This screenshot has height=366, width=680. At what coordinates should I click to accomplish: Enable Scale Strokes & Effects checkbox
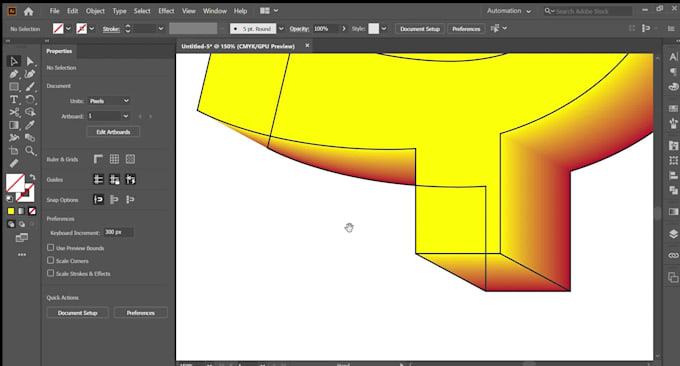50,273
